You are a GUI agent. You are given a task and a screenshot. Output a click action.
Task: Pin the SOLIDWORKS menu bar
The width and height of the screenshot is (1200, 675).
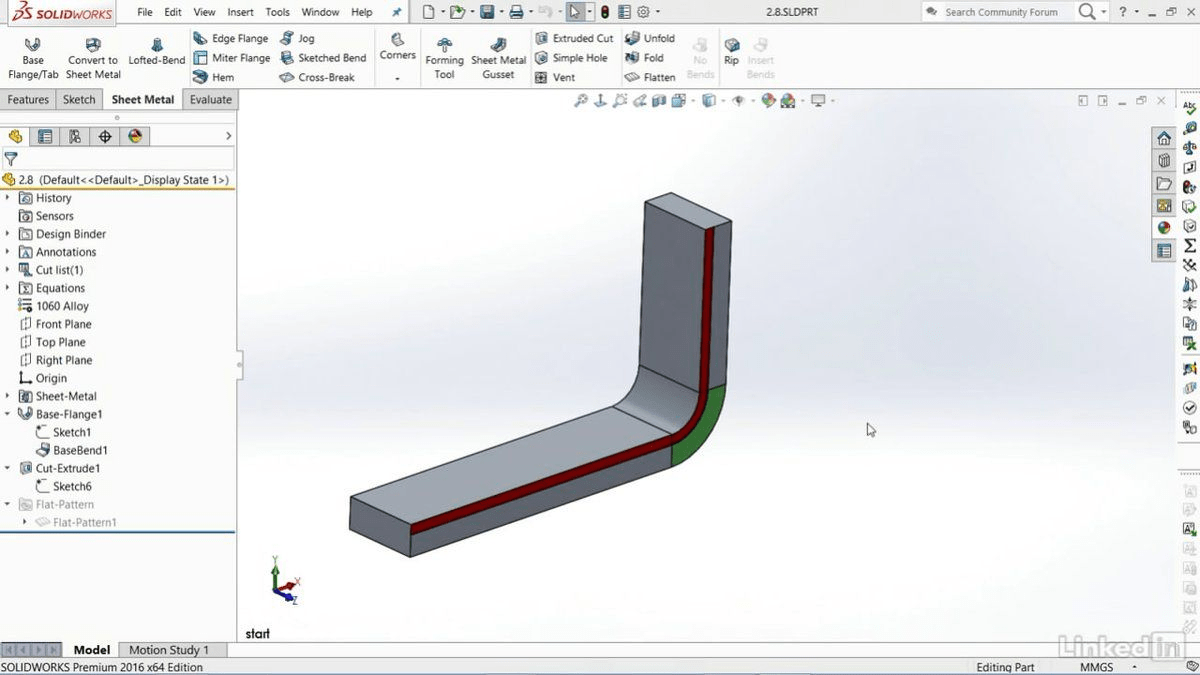coord(397,12)
